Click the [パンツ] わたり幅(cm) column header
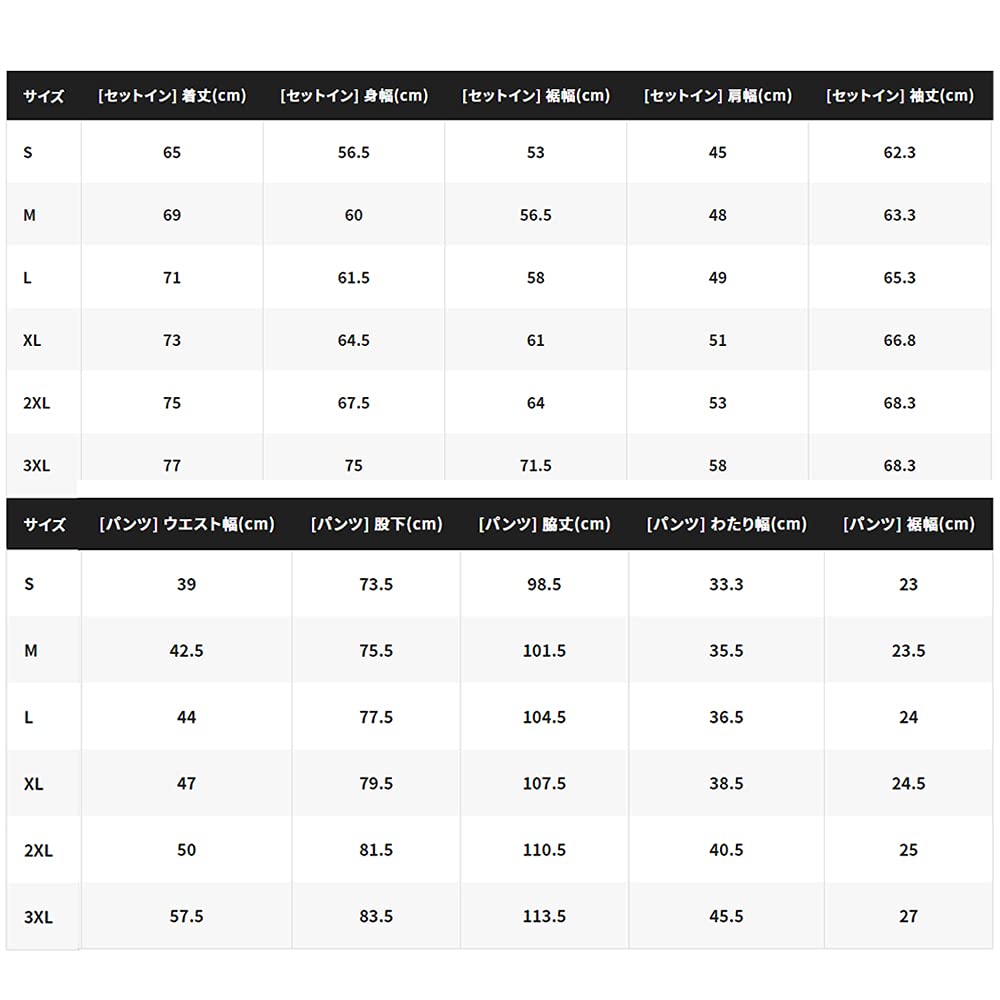Screen dimensions: 1000x1000 [x=726, y=524]
